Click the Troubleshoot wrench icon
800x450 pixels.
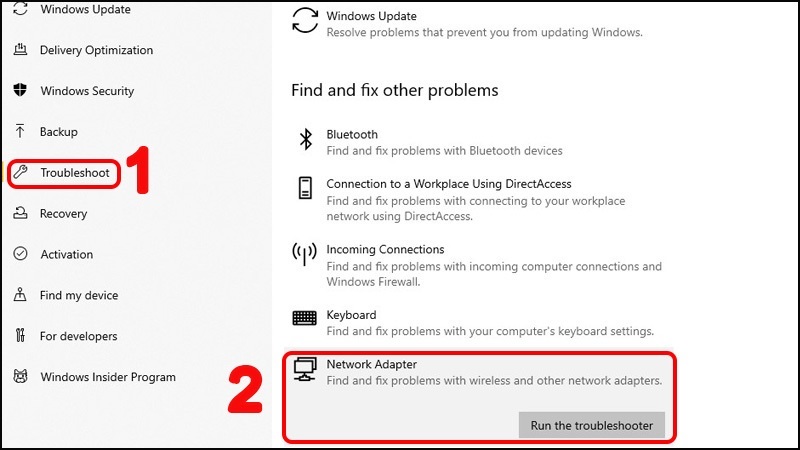(x=20, y=173)
